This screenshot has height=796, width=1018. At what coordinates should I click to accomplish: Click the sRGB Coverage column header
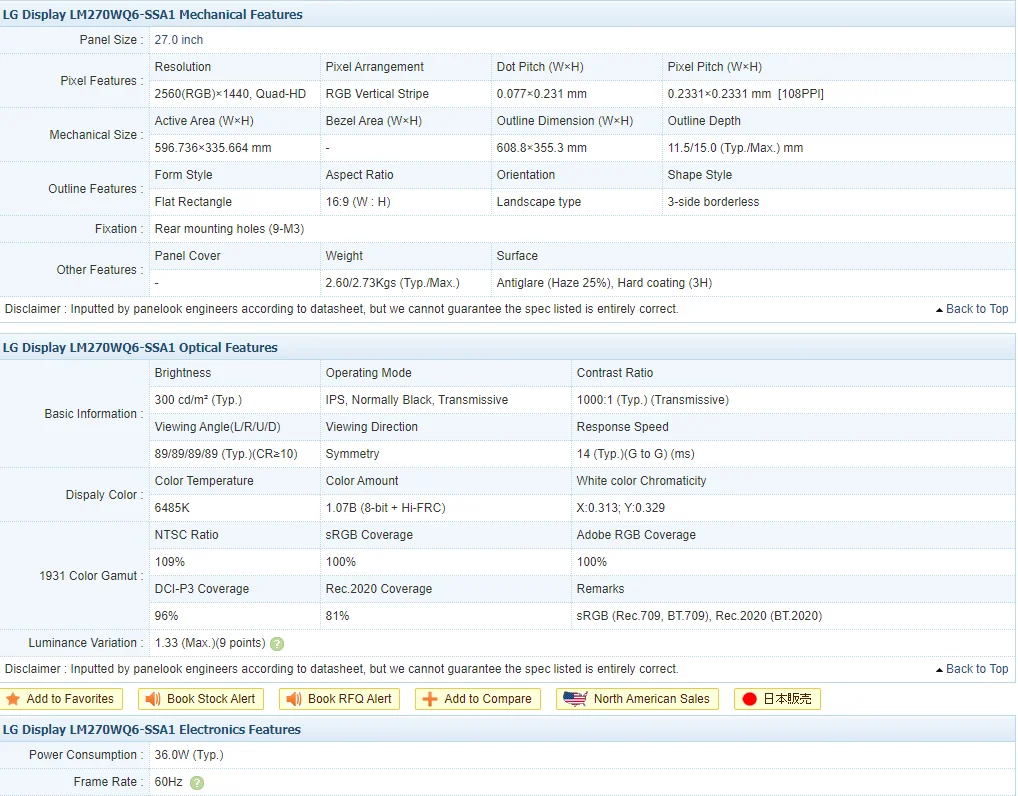369,534
